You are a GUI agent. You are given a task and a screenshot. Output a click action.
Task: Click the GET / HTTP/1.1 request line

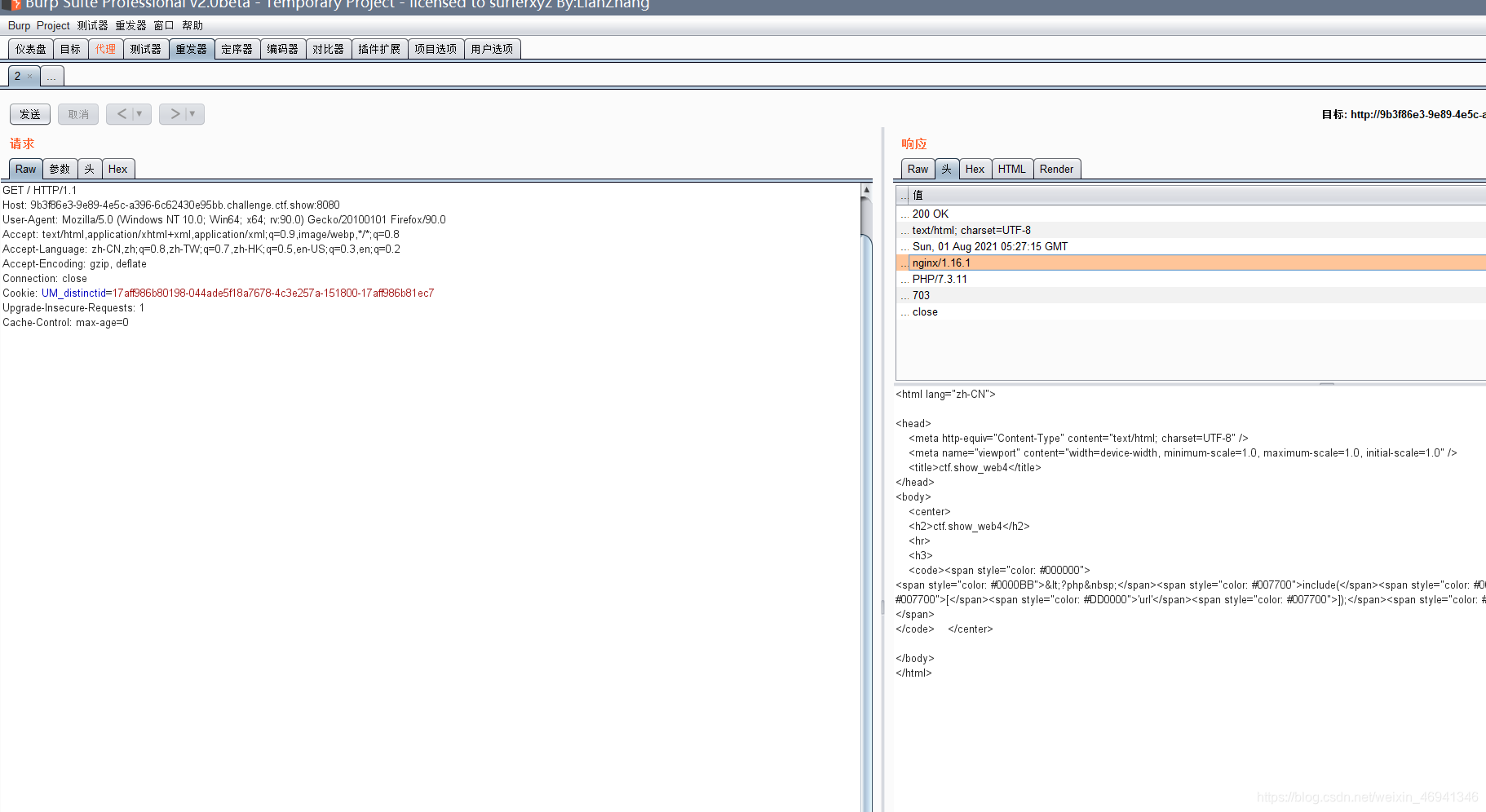[40, 190]
